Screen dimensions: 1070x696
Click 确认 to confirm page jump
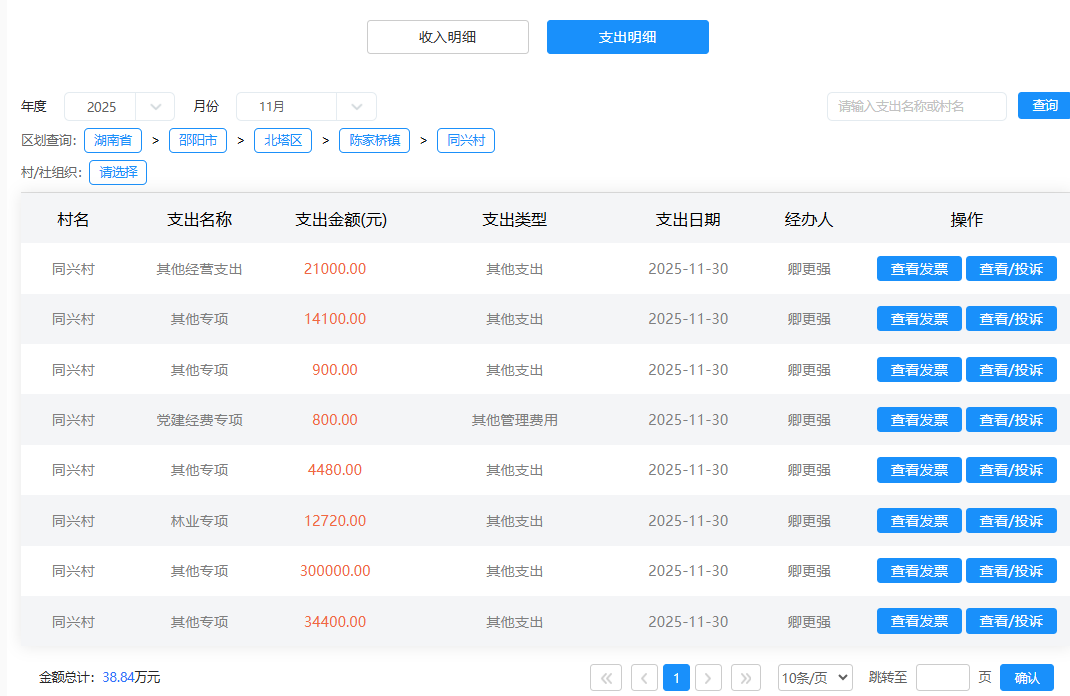(x=1026, y=678)
